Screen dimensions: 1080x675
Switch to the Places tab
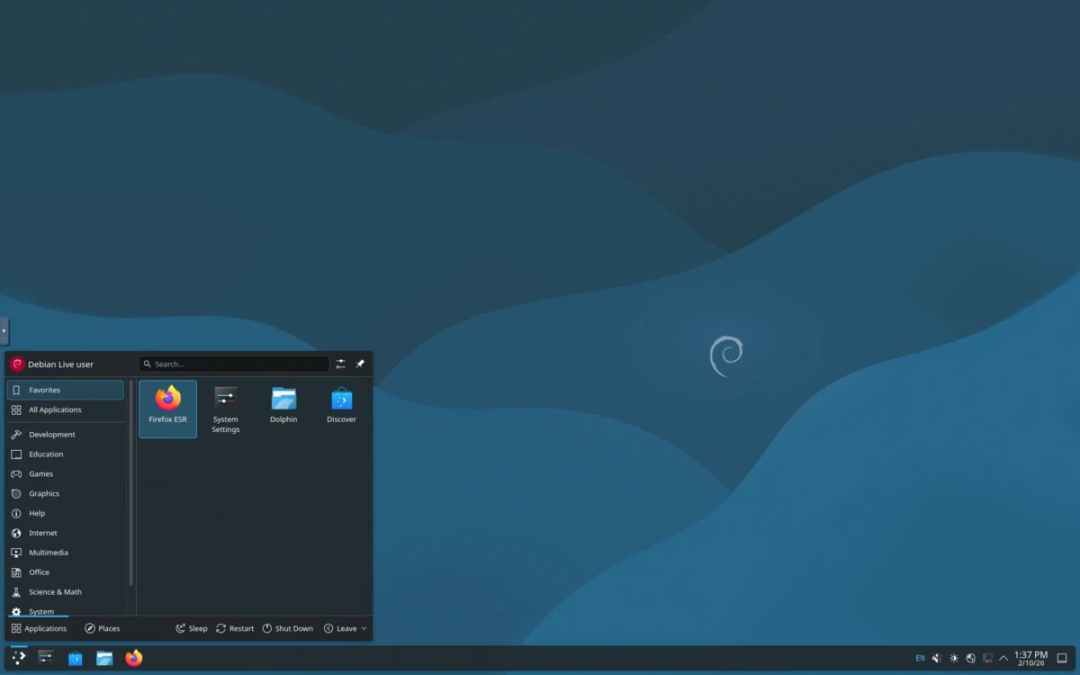[102, 628]
